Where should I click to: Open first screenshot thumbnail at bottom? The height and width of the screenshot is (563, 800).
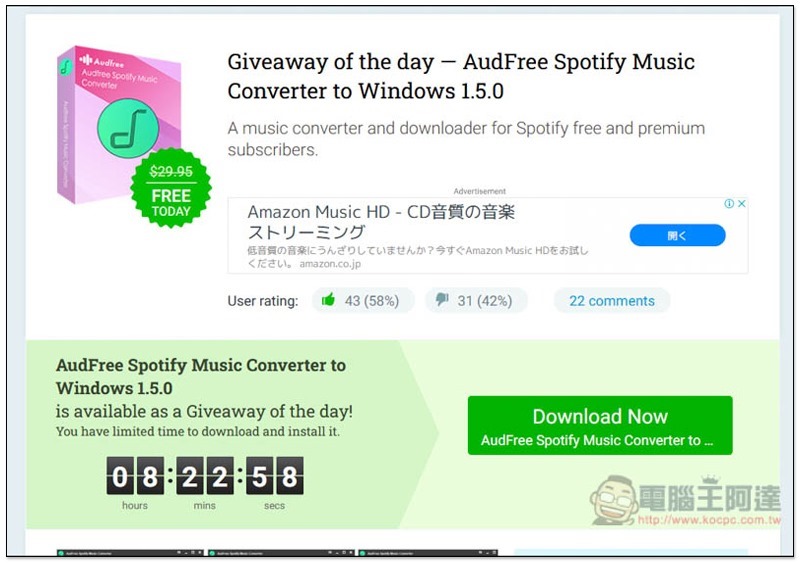tap(130, 553)
